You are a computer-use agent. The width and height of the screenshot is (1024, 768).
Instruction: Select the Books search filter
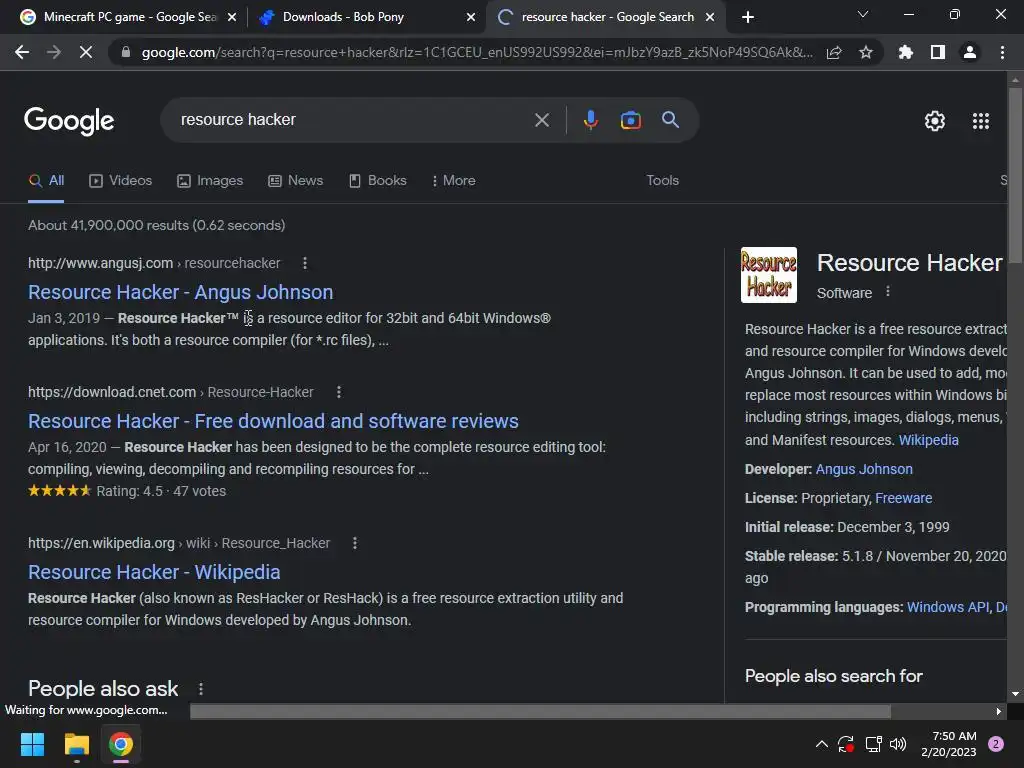tap(377, 180)
